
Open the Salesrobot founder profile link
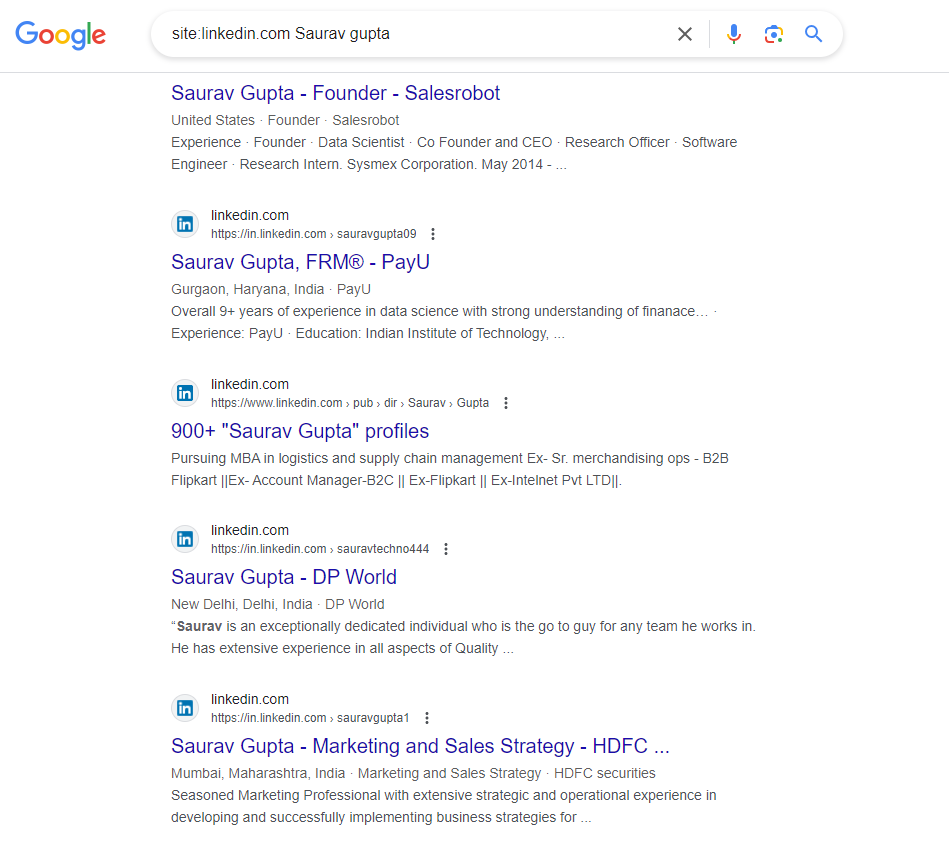[x=335, y=92]
